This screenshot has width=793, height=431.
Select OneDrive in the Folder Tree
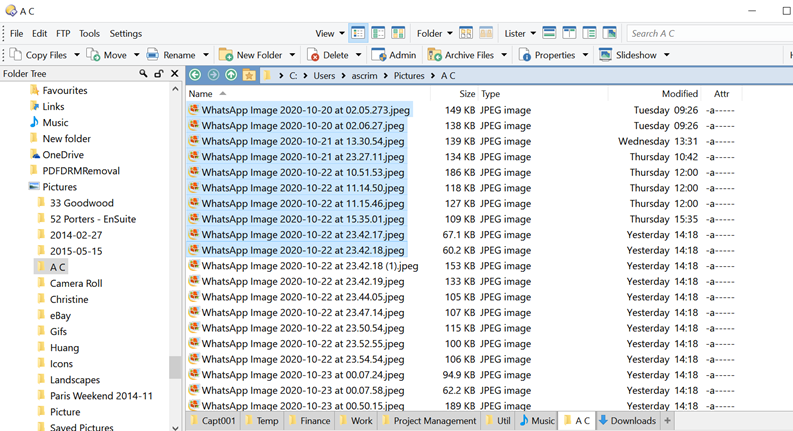click(x=63, y=155)
